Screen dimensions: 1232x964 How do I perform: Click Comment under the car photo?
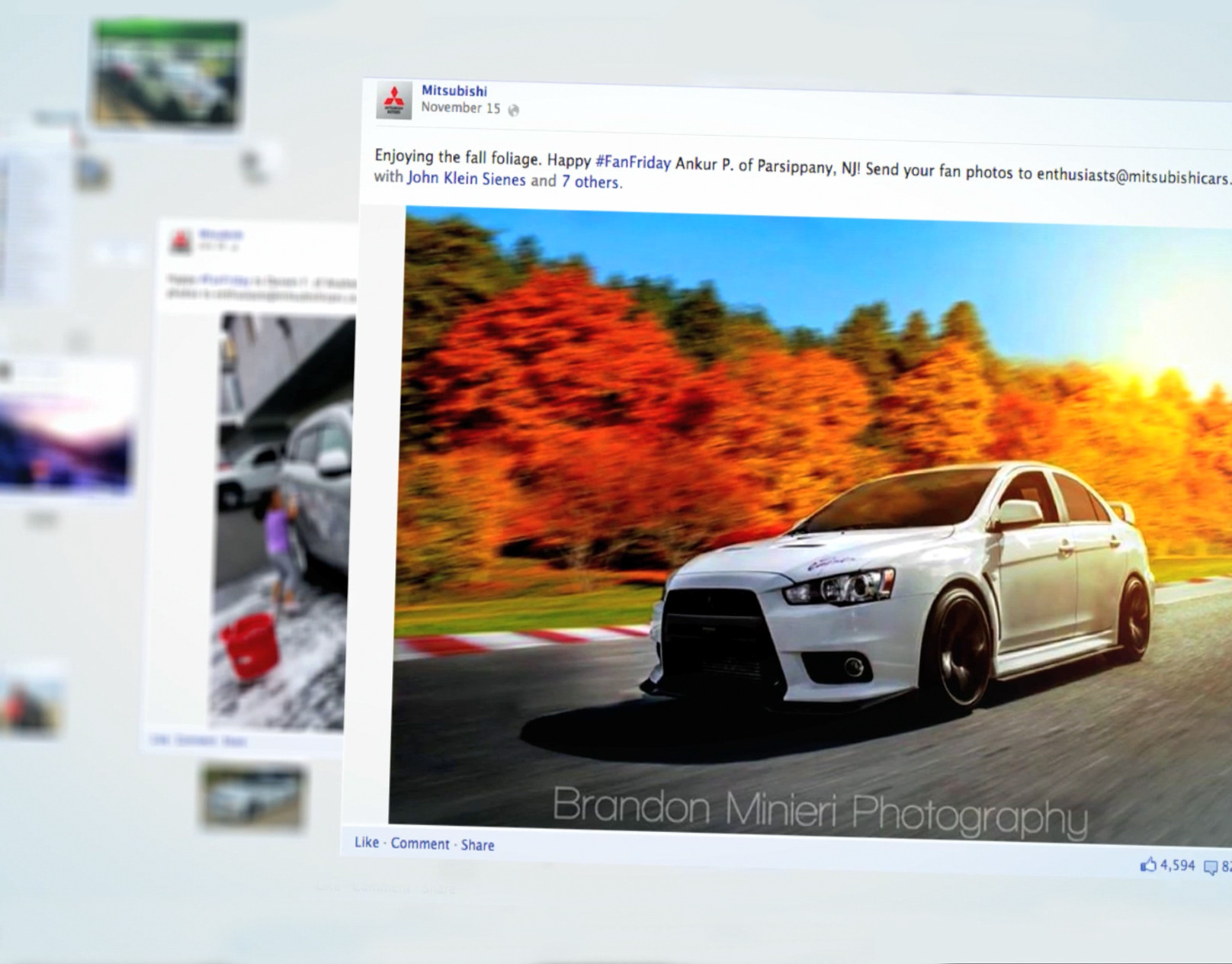pyautogui.click(x=420, y=843)
